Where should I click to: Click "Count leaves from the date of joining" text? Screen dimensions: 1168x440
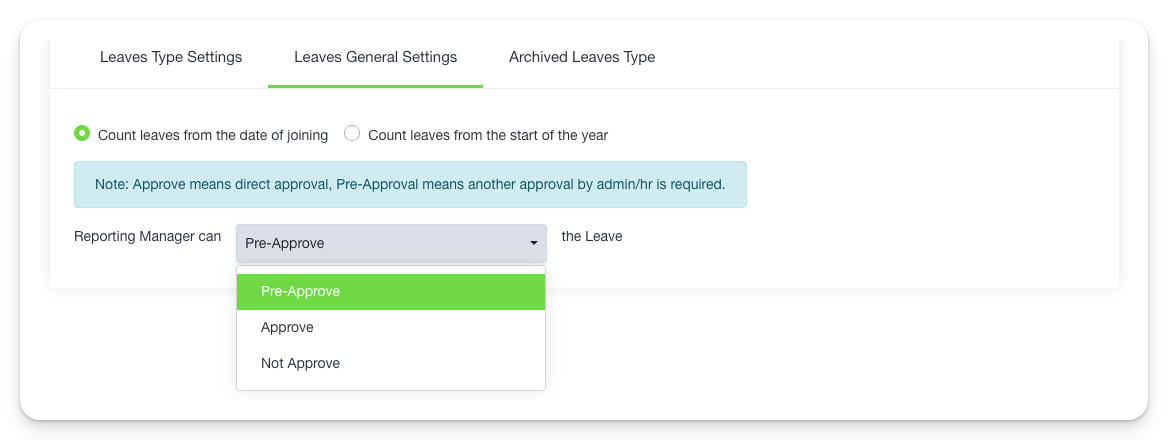tap(213, 135)
